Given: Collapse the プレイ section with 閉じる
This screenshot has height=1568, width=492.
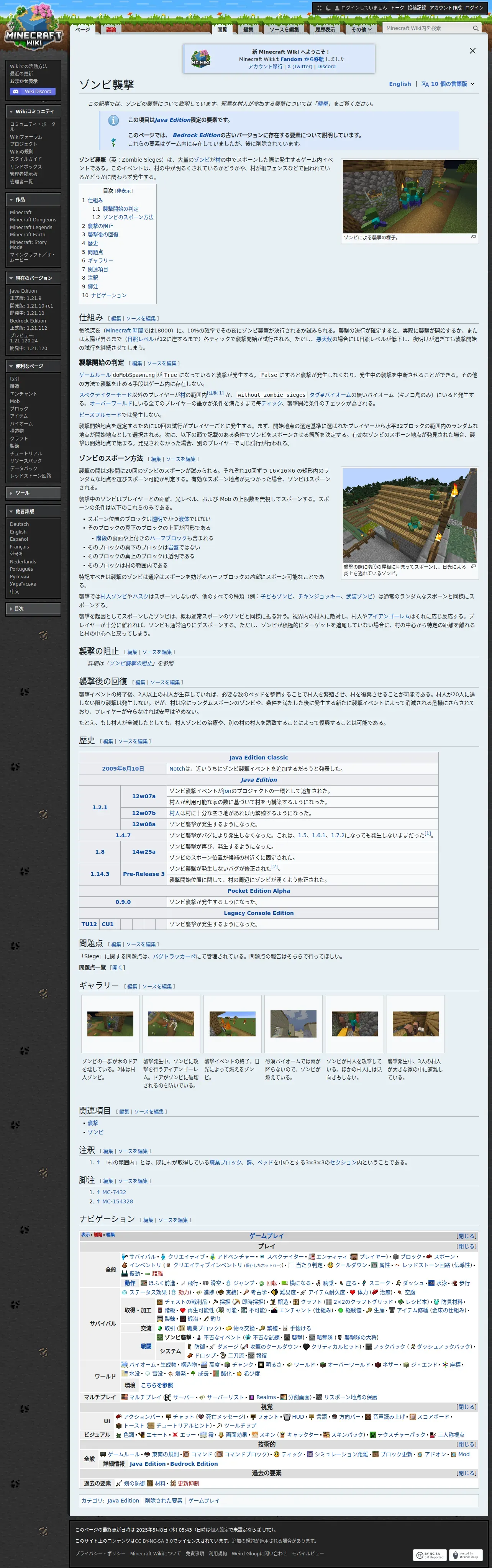Looking at the screenshot, I should pos(466,1246).
